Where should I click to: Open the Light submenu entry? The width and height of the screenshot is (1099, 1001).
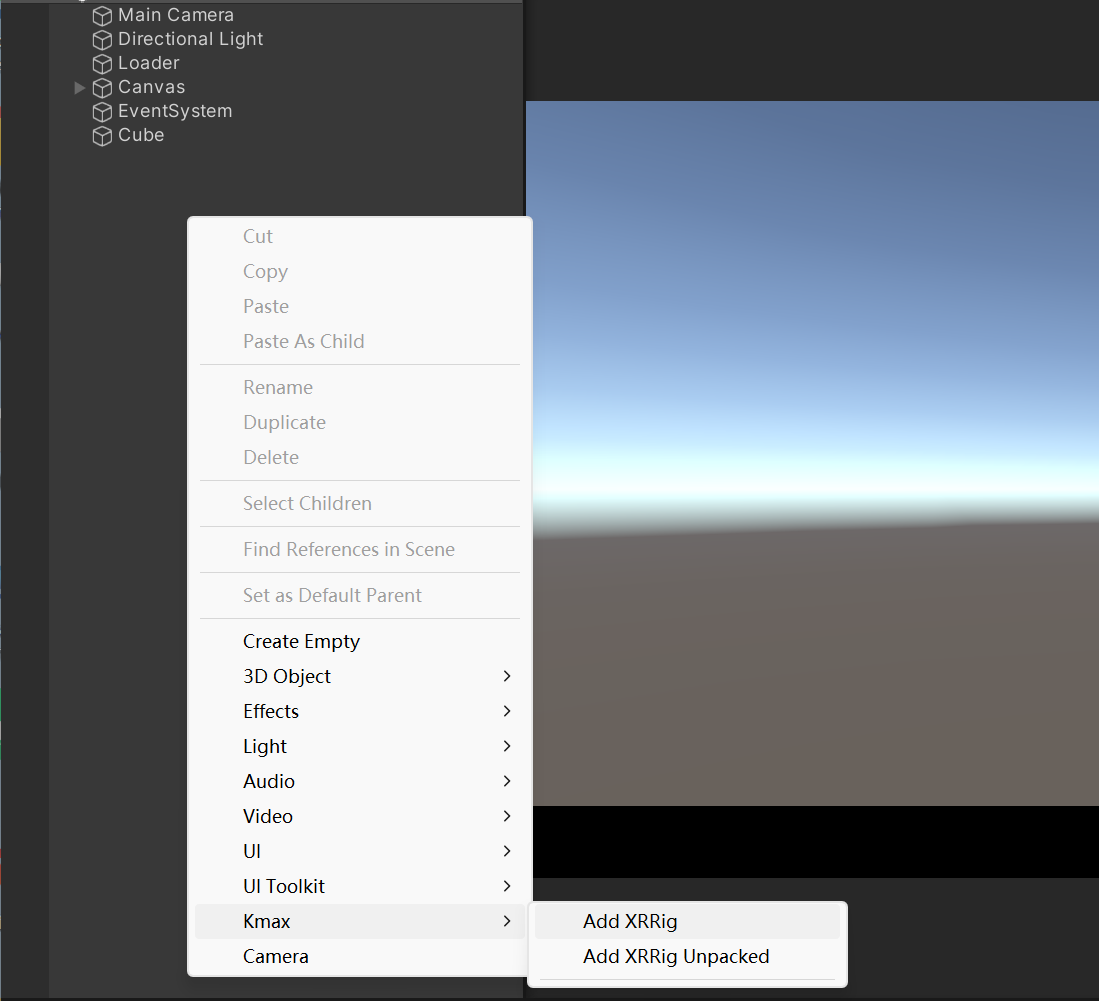tap(265, 747)
